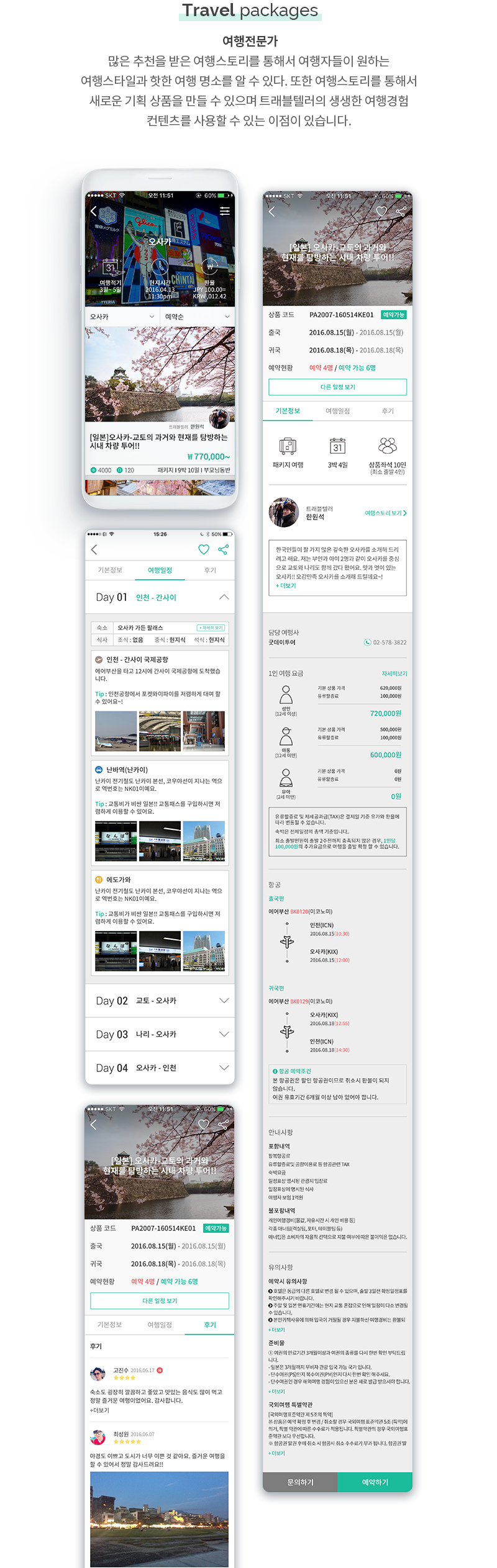The image size is (497, 1568).
Task: Tap the 여행적기 calendar icon on Osaka banner
Action: pos(111,268)
